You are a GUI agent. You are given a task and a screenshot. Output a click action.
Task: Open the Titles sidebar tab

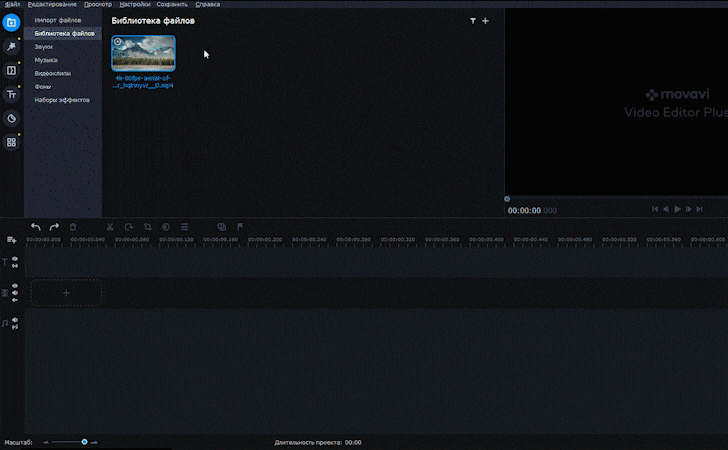click(x=11, y=94)
